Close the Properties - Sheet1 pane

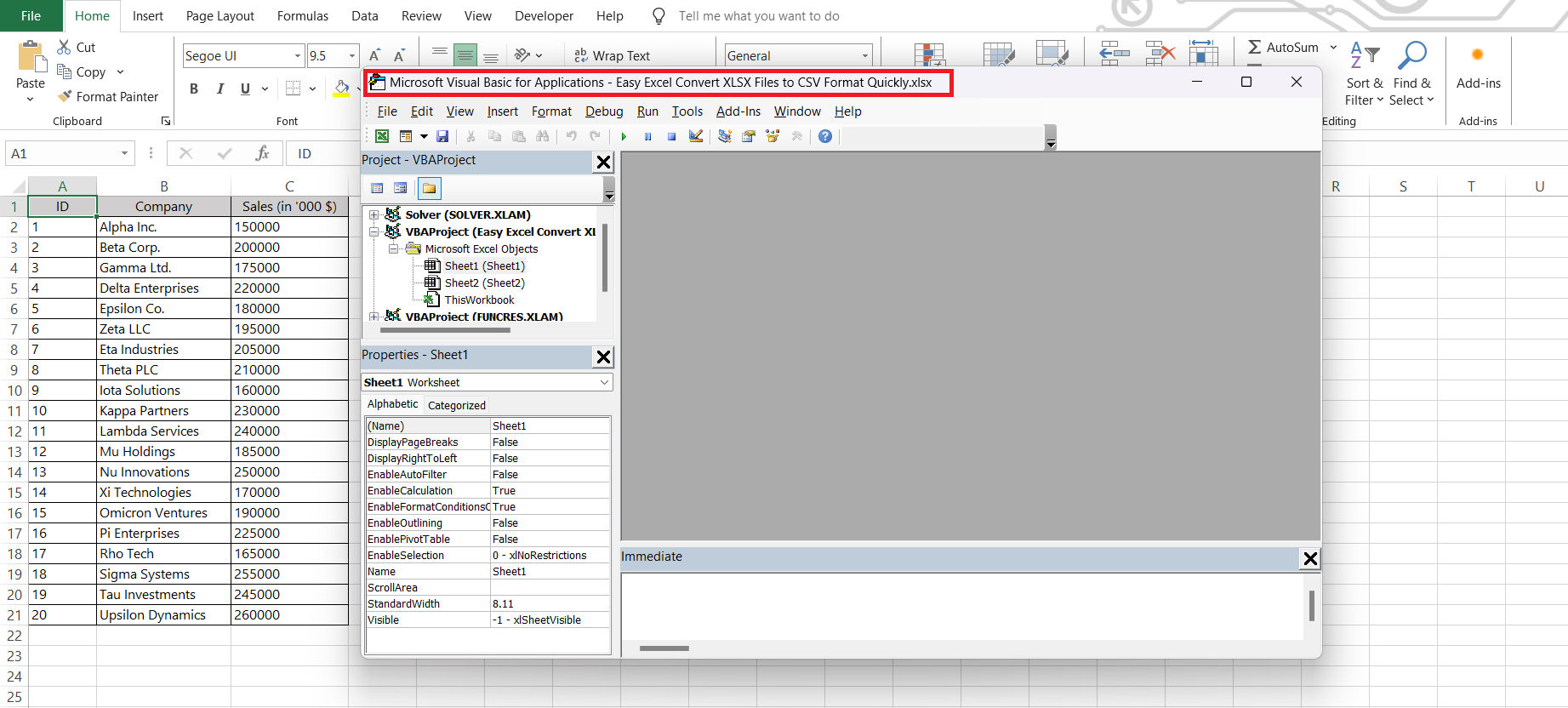603,357
